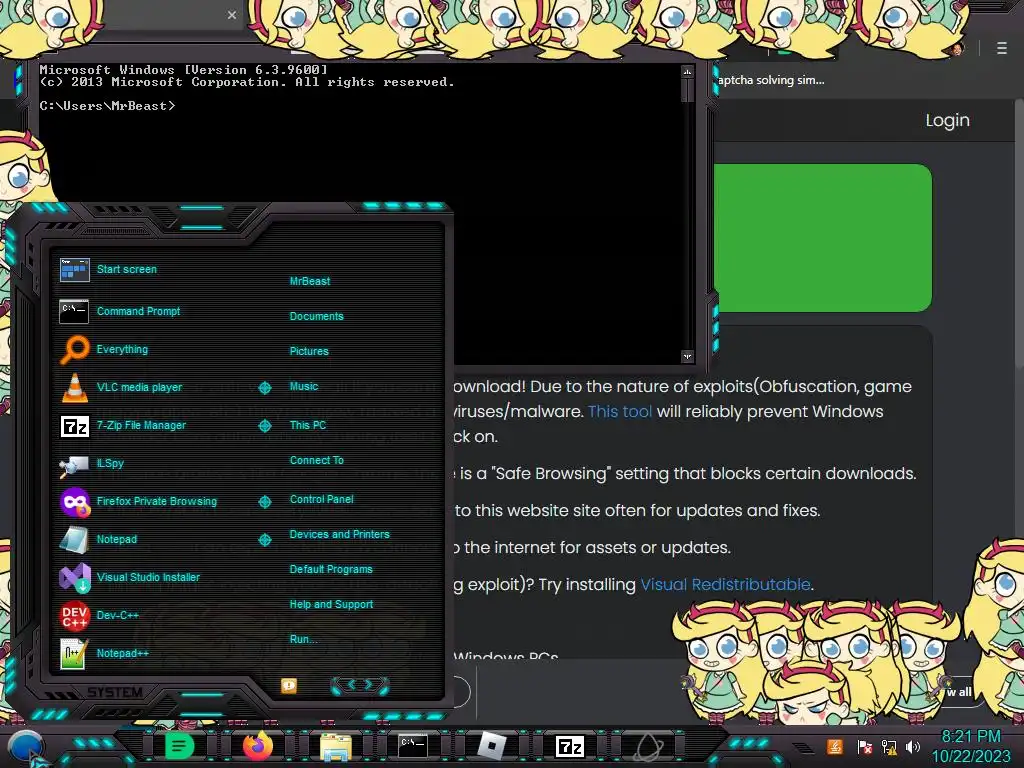Screen dimensions: 1024x768
Task: Click the large green button in browser
Action: coord(823,238)
